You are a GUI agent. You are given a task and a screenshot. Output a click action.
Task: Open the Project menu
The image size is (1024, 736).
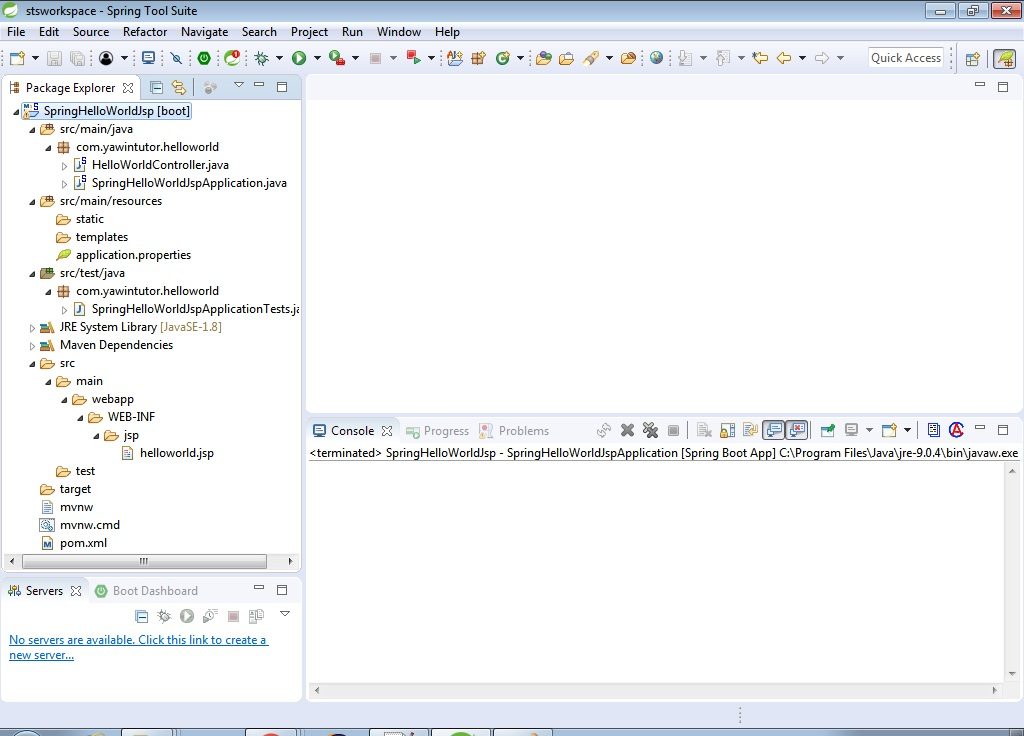coord(310,31)
